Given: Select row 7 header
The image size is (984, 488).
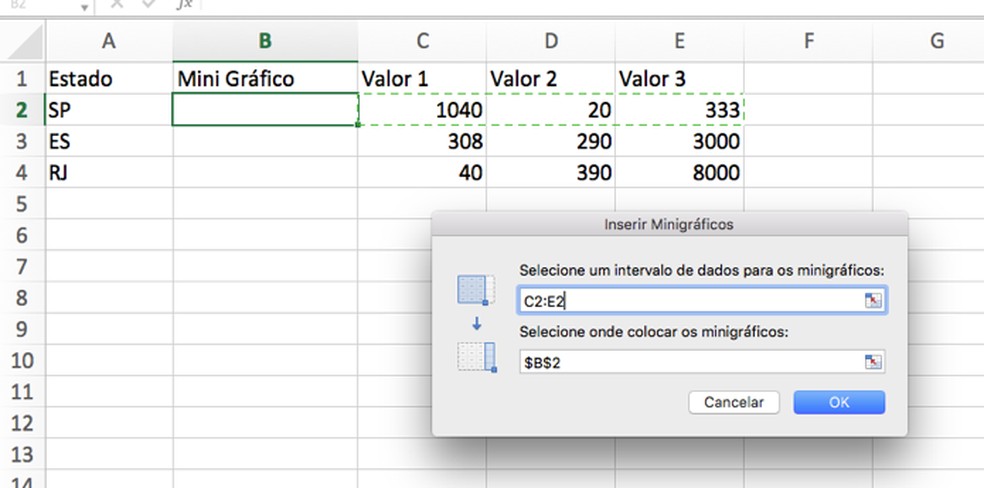Looking at the screenshot, I should (x=23, y=267).
